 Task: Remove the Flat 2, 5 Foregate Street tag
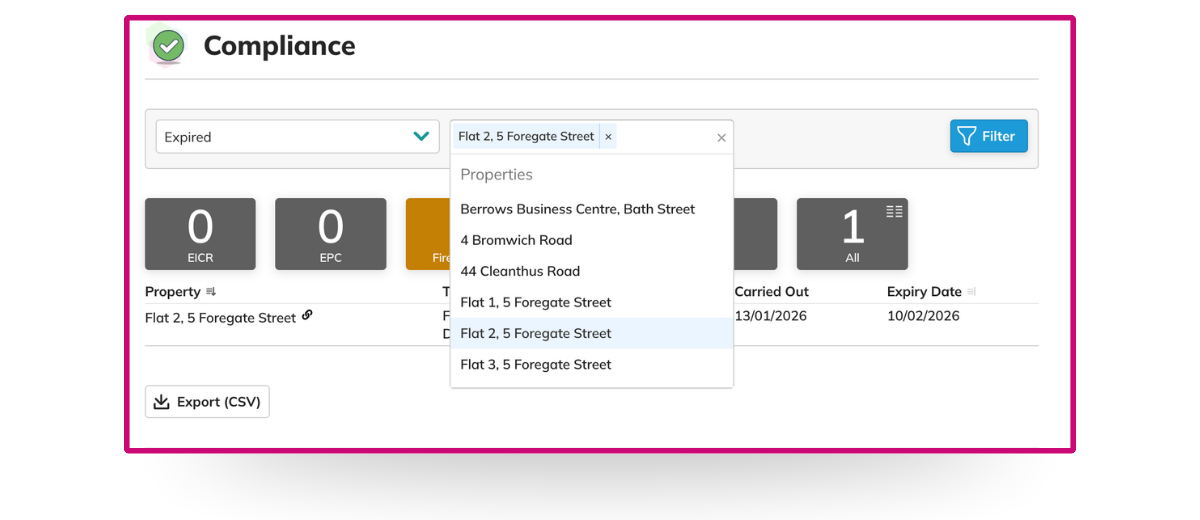[x=608, y=137]
